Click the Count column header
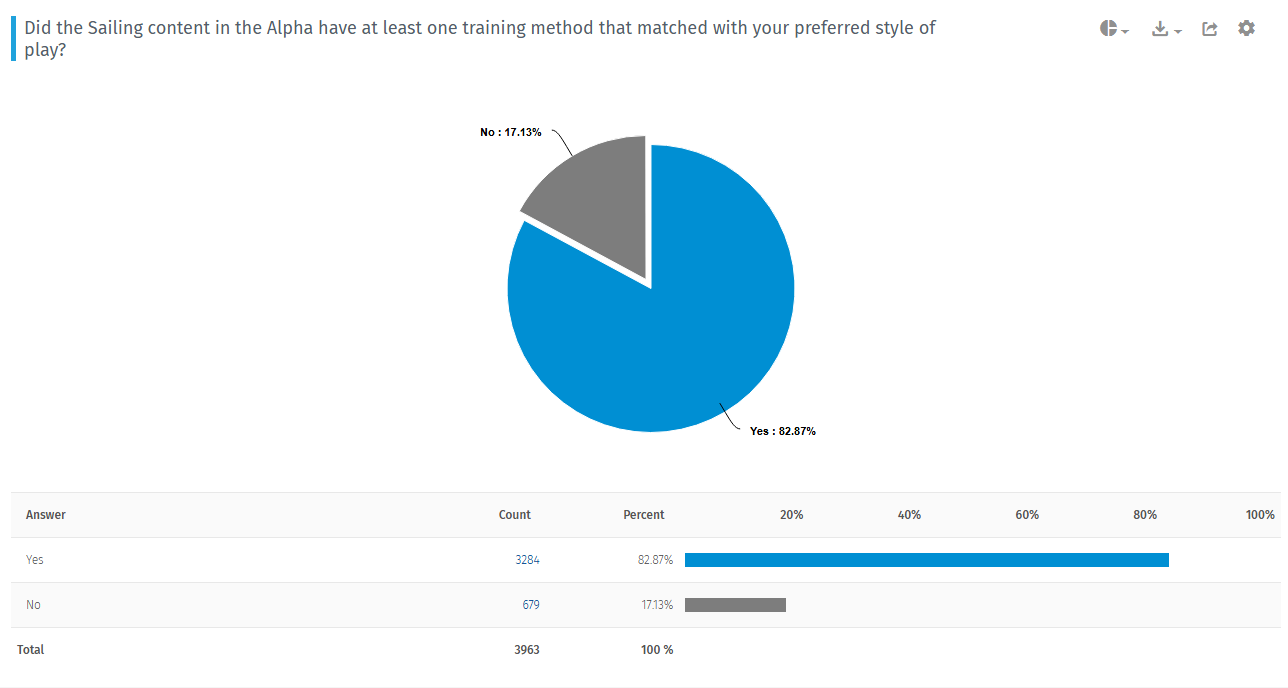Screen dimensions: 1288x688 (x=515, y=515)
